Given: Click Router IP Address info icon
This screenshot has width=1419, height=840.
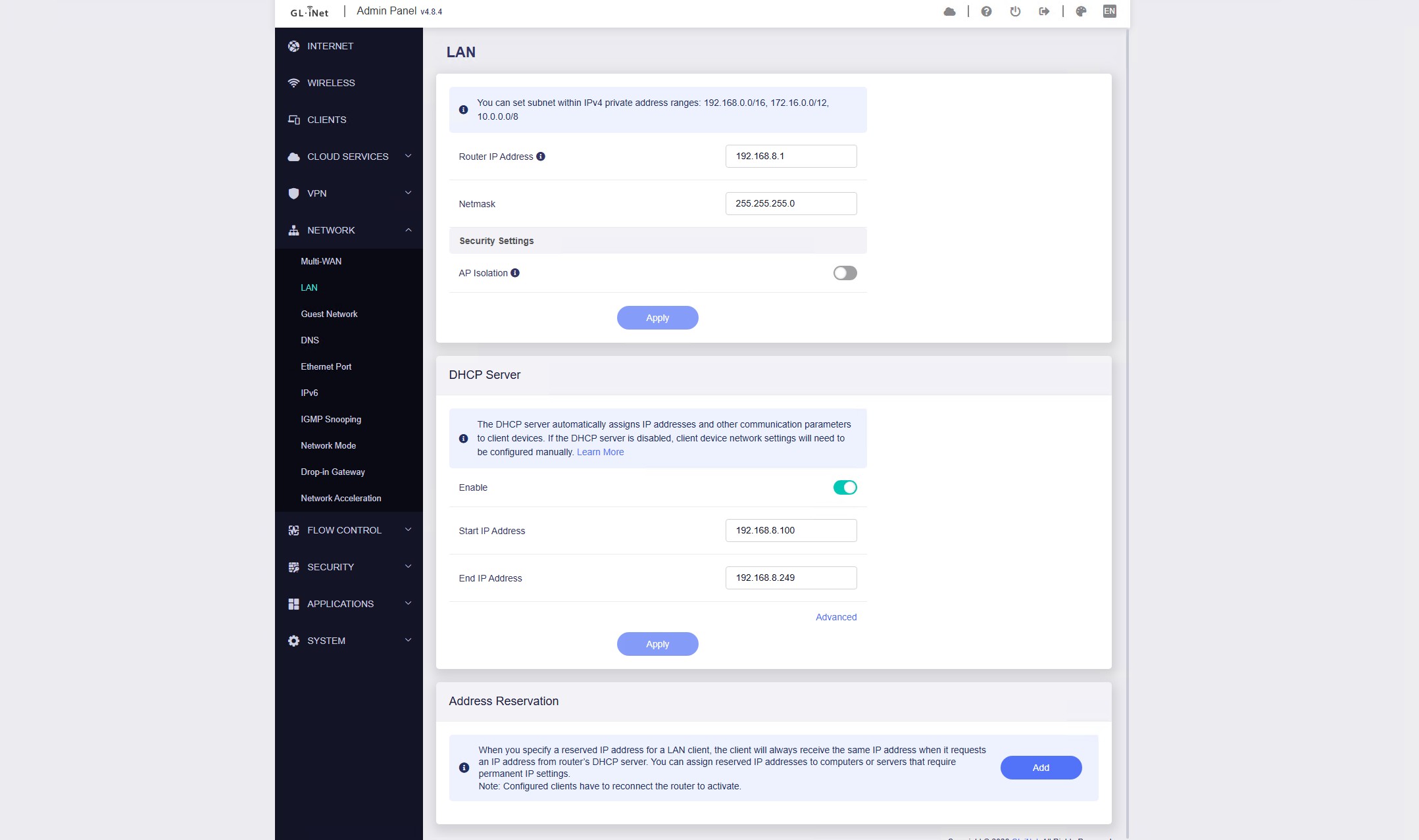Looking at the screenshot, I should (541, 157).
